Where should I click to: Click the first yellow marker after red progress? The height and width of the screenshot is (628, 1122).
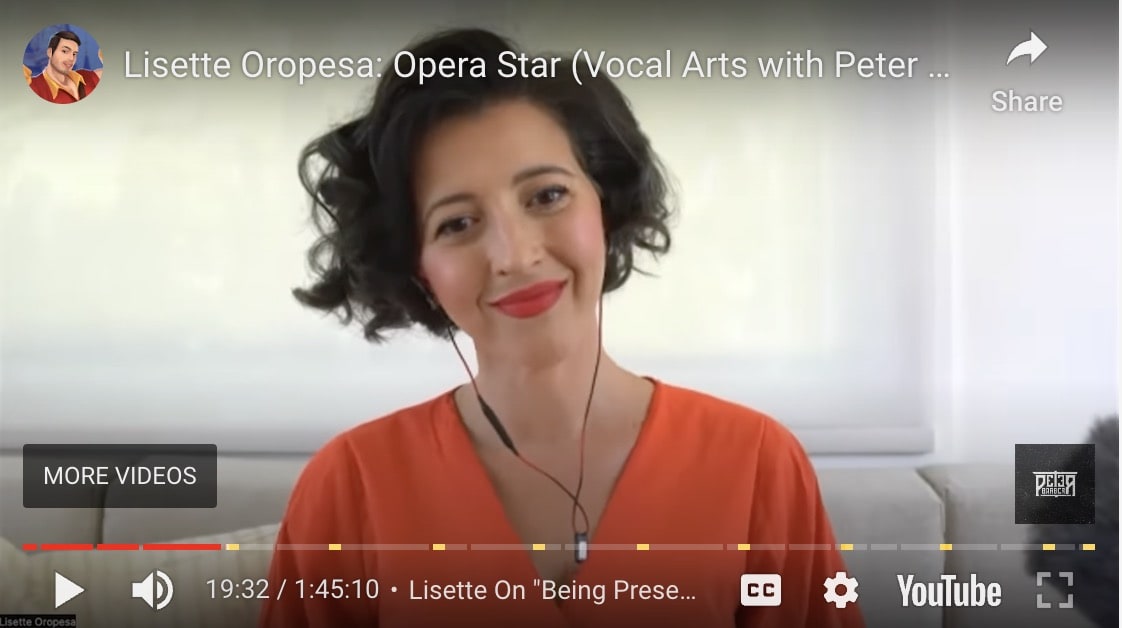tap(233, 547)
